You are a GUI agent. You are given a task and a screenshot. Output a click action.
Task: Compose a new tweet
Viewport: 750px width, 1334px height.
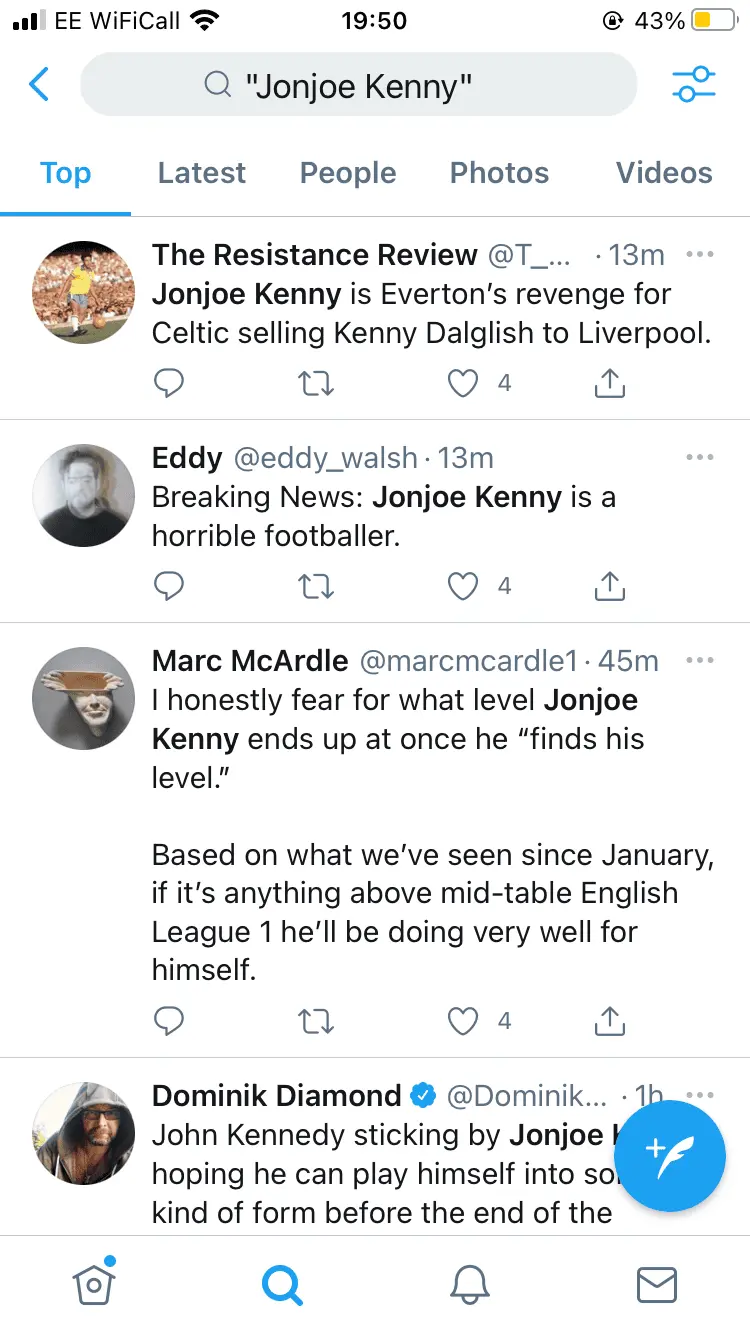669,1155
